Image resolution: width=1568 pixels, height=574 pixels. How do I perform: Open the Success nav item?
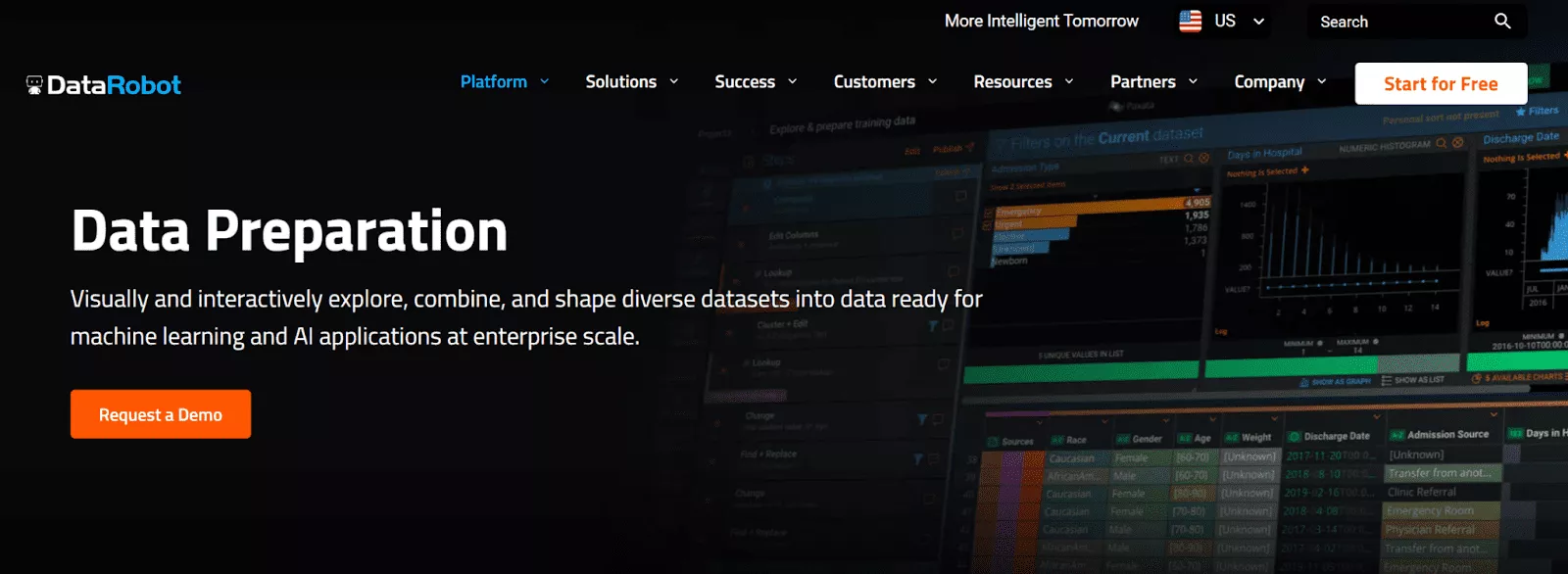click(745, 82)
